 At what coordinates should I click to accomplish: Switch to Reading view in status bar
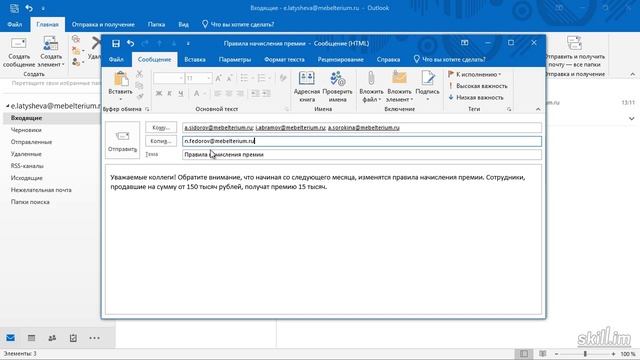[x=542, y=354]
